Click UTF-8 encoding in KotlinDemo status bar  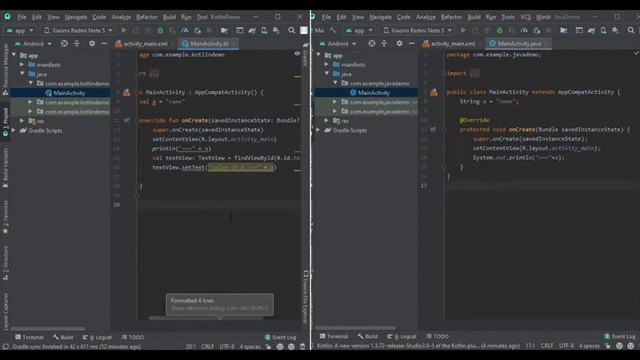coord(227,347)
